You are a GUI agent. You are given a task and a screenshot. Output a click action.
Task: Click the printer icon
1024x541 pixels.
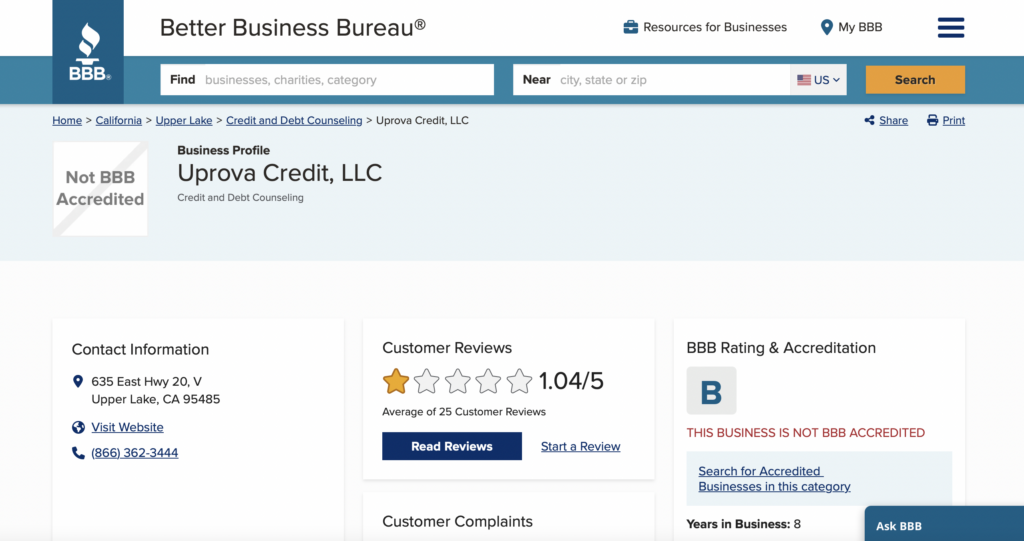point(933,120)
